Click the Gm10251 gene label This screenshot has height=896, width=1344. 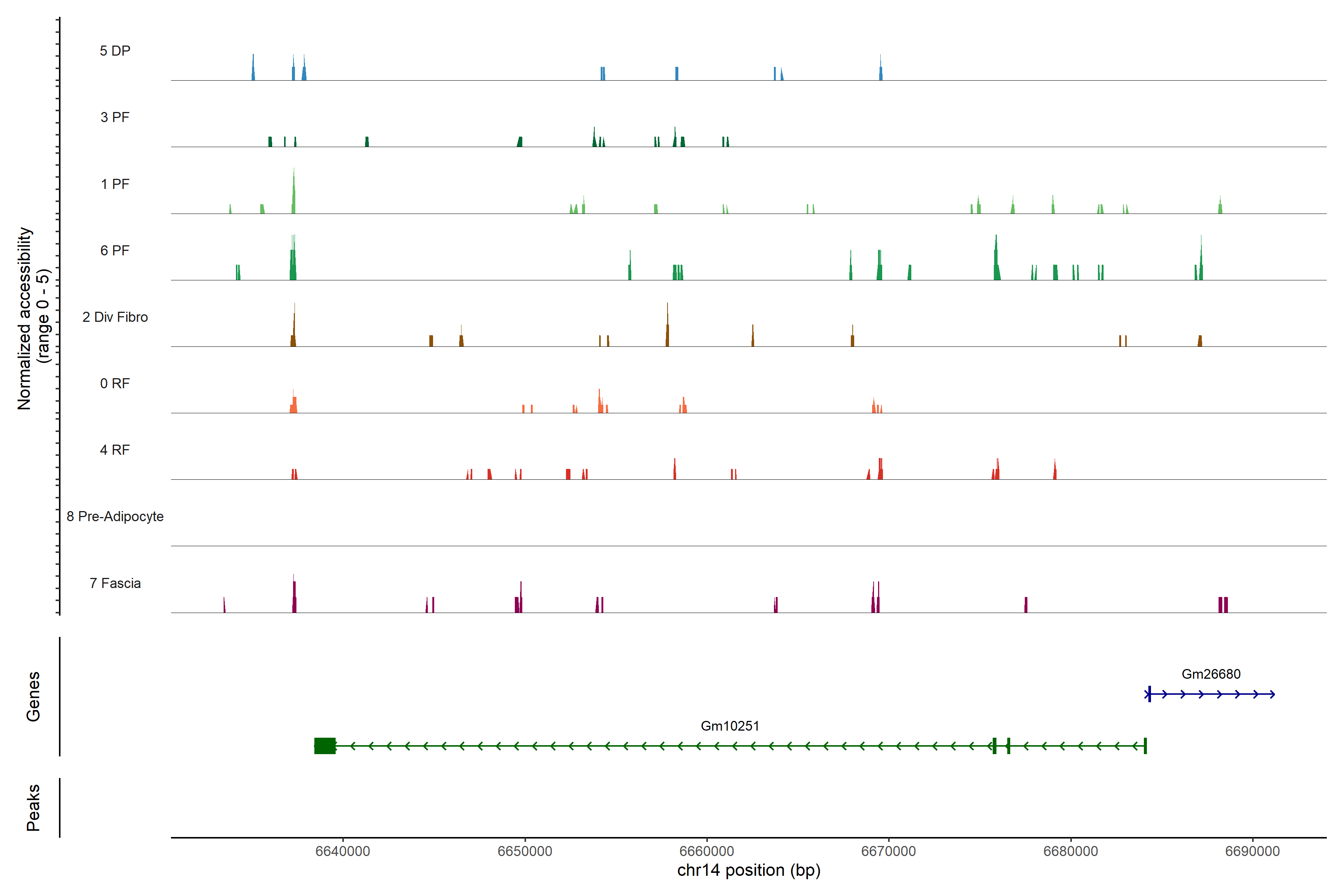tap(730, 726)
